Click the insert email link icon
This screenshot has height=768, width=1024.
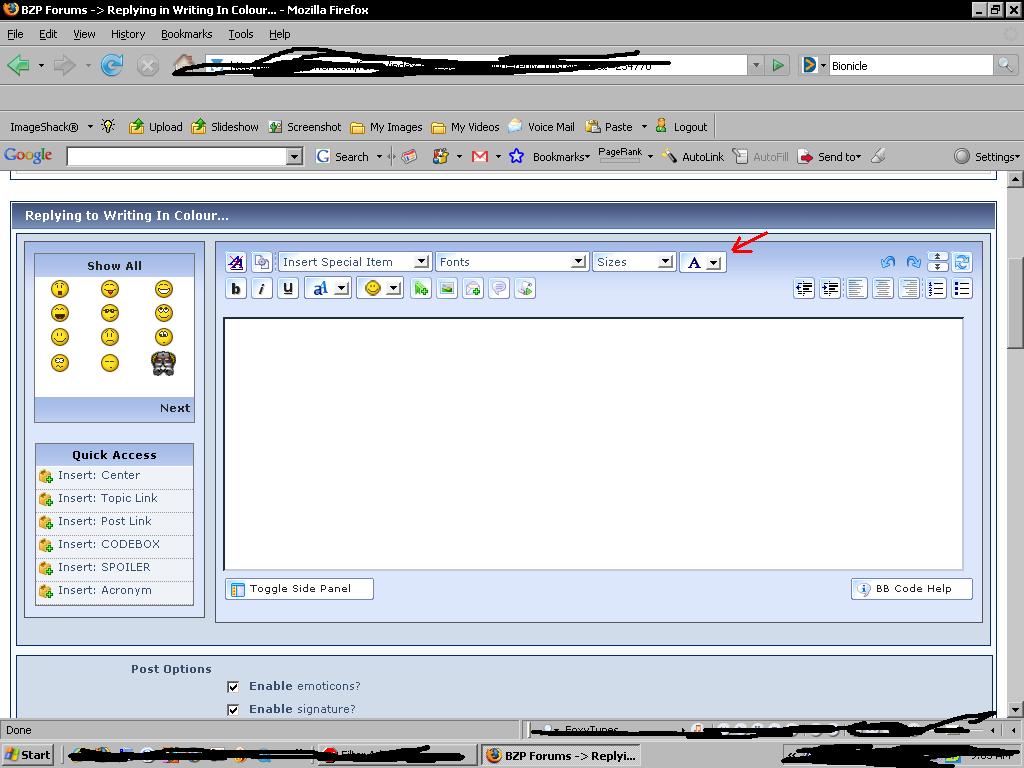[x=473, y=288]
